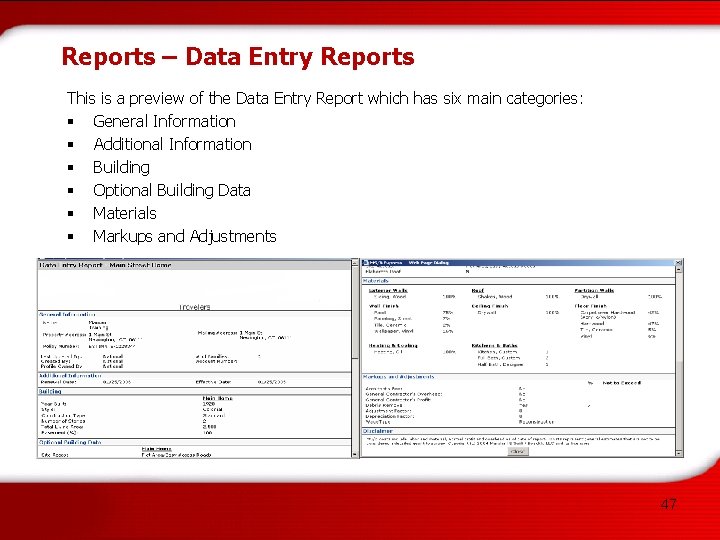The image size is (720, 540).
Task: Click the 'Materials' bullet on the slide
Action: [124, 213]
